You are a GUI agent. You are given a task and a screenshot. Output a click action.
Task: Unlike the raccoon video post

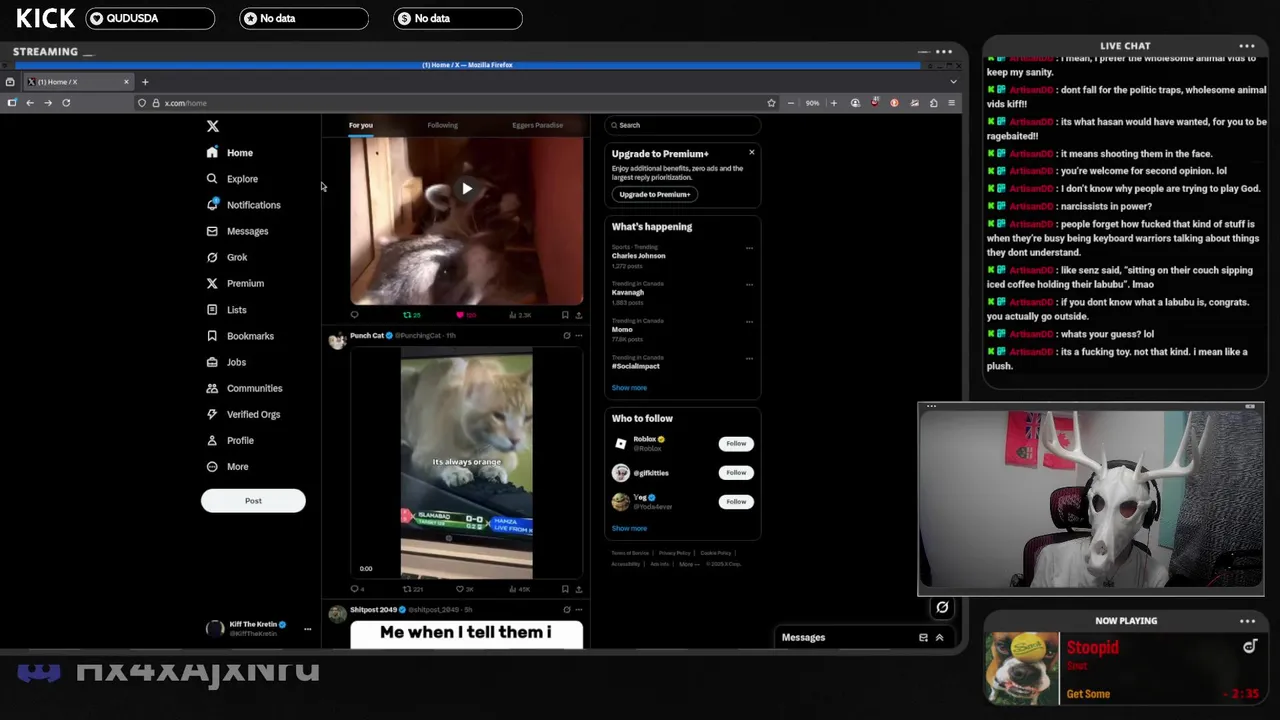point(465,315)
